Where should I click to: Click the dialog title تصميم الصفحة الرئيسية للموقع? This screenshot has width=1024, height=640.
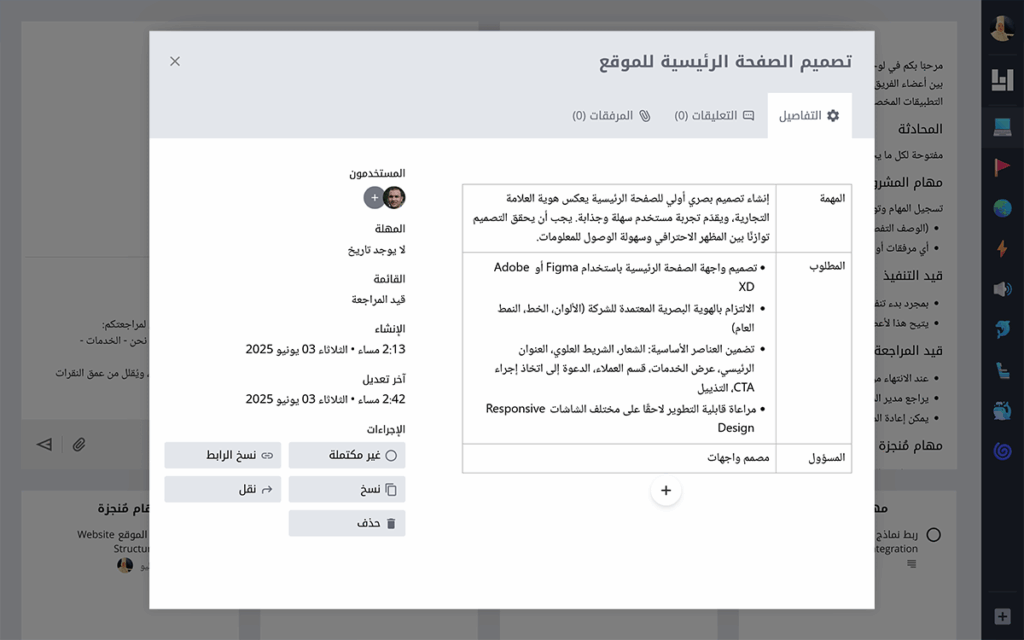(726, 62)
